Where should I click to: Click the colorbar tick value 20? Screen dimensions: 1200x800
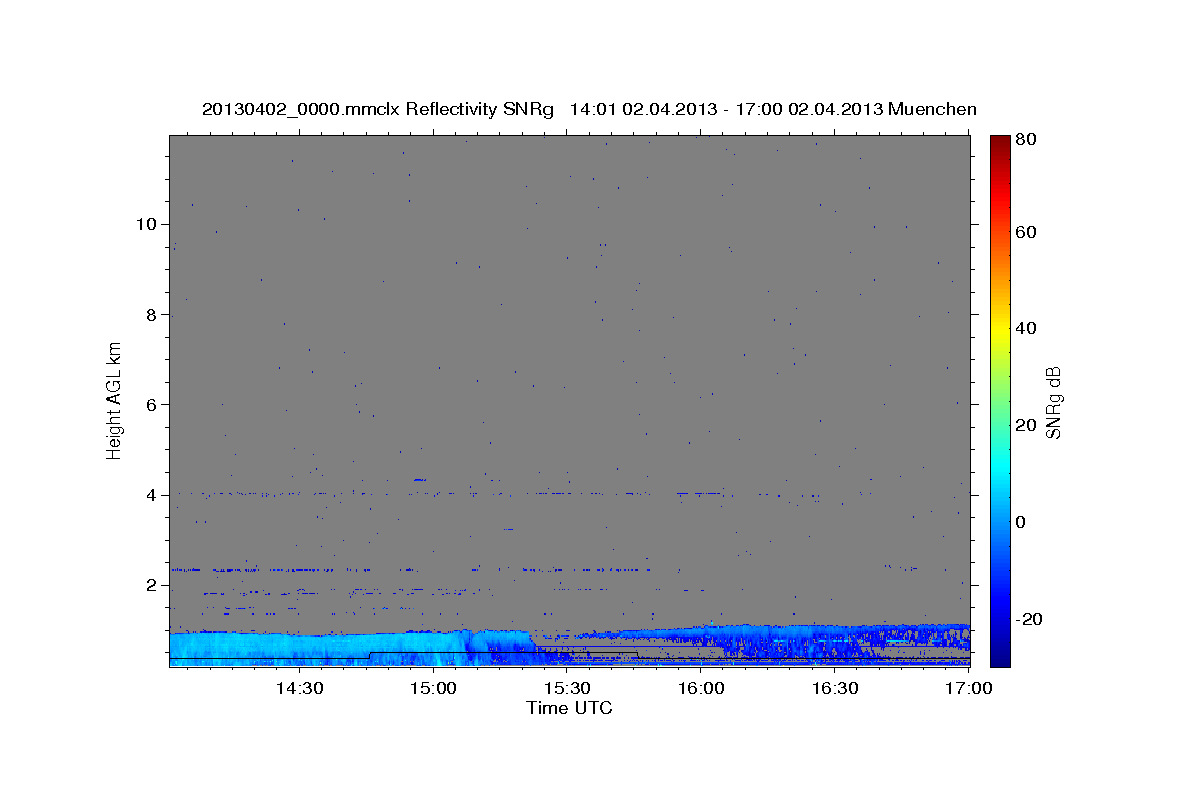click(x=1028, y=425)
